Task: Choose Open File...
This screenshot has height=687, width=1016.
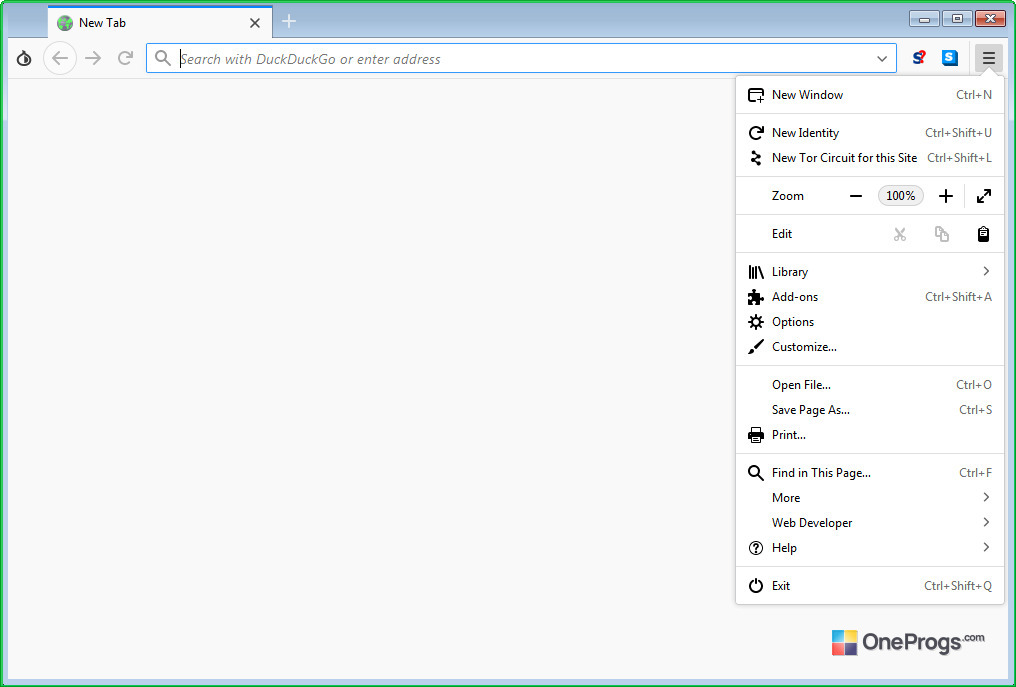Action: coord(870,385)
